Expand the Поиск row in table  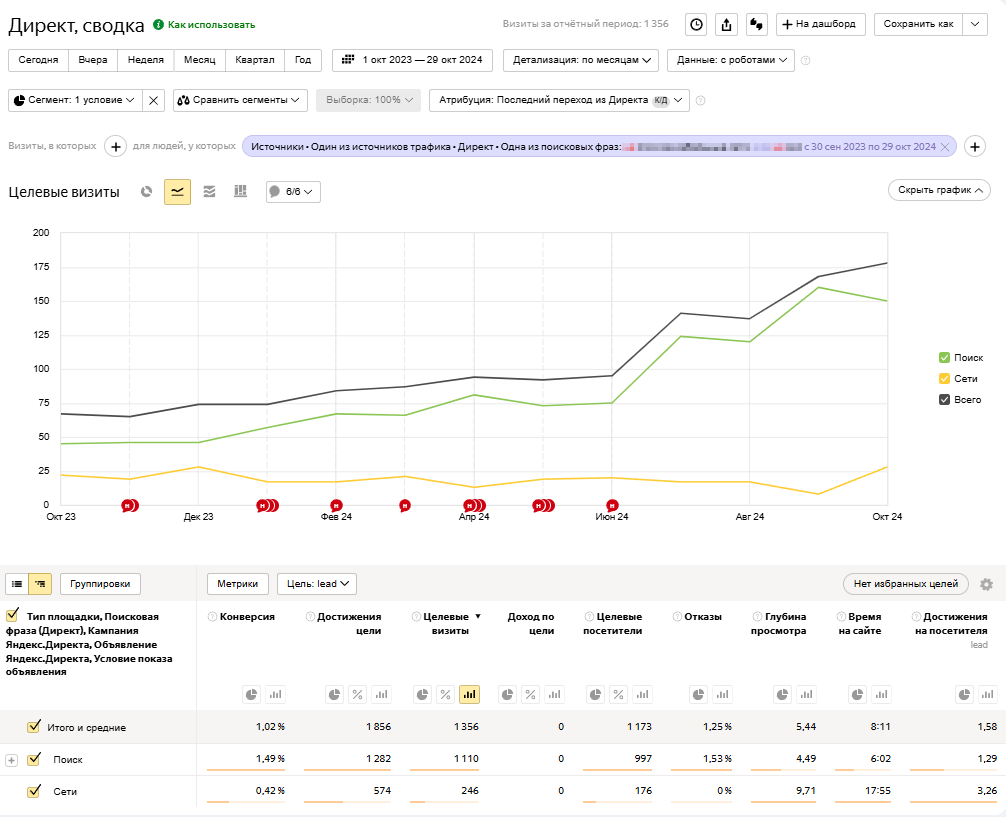(12, 760)
